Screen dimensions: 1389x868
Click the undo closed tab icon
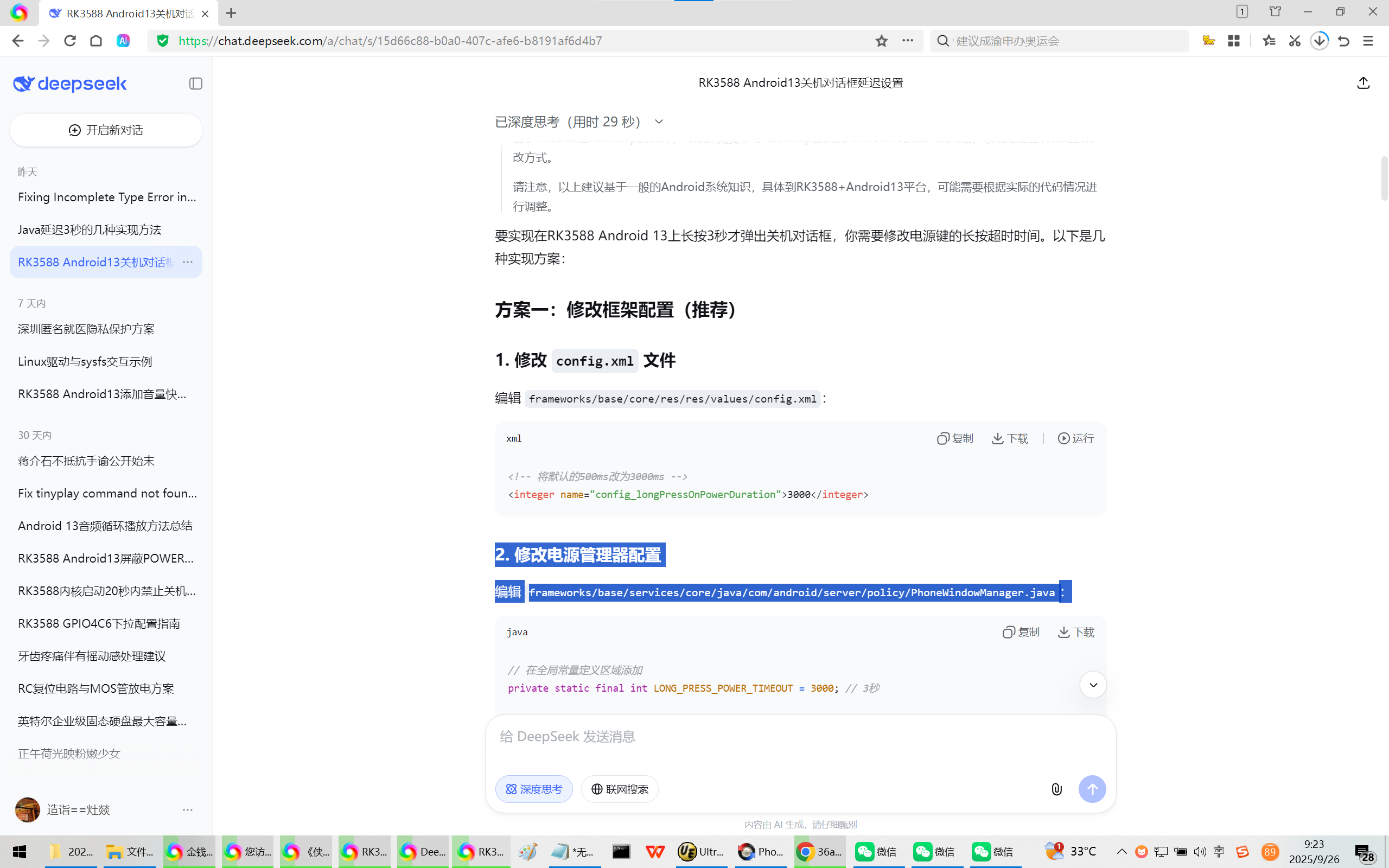point(1343,41)
